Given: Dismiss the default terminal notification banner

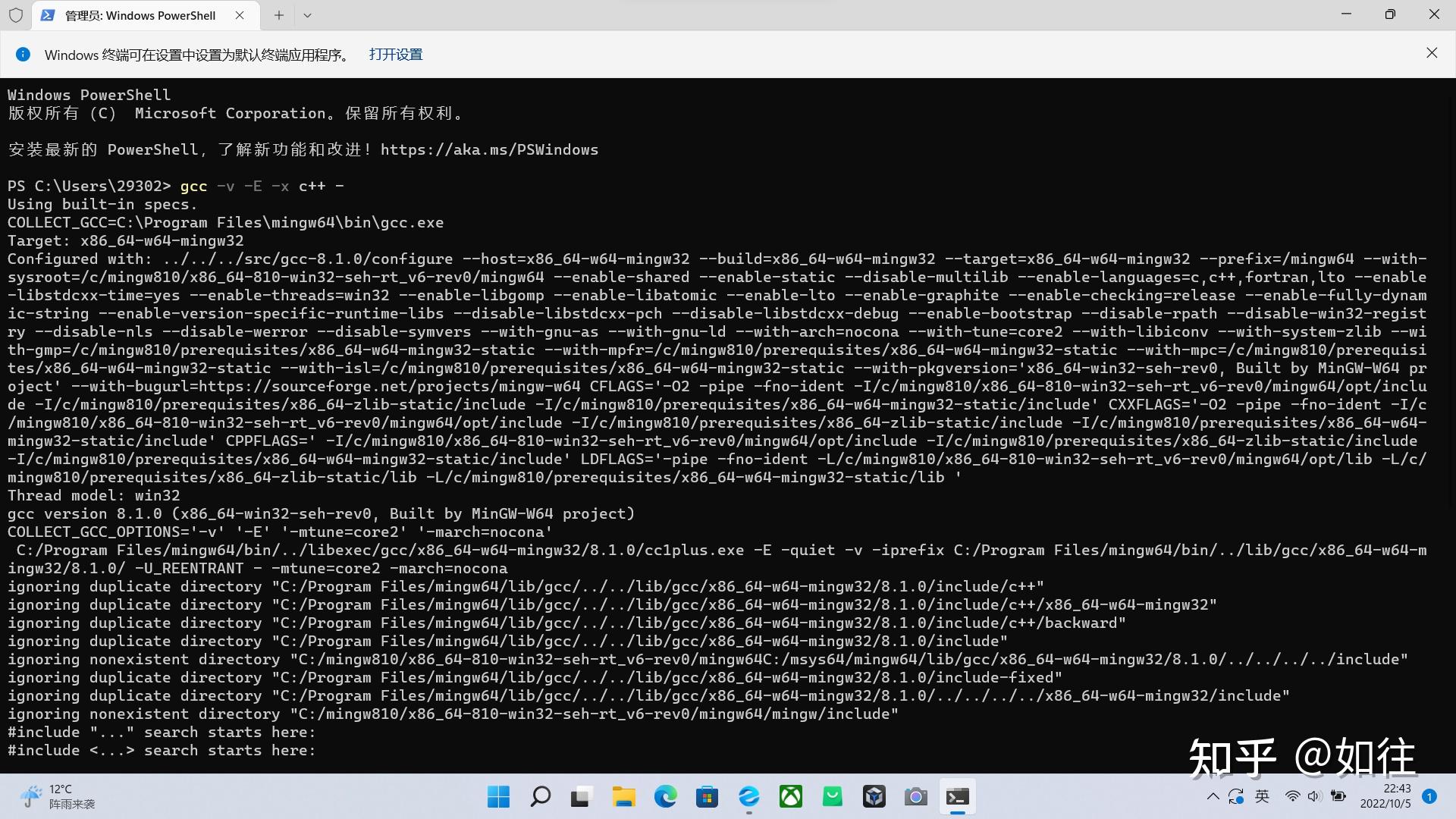Looking at the screenshot, I should point(1432,53).
